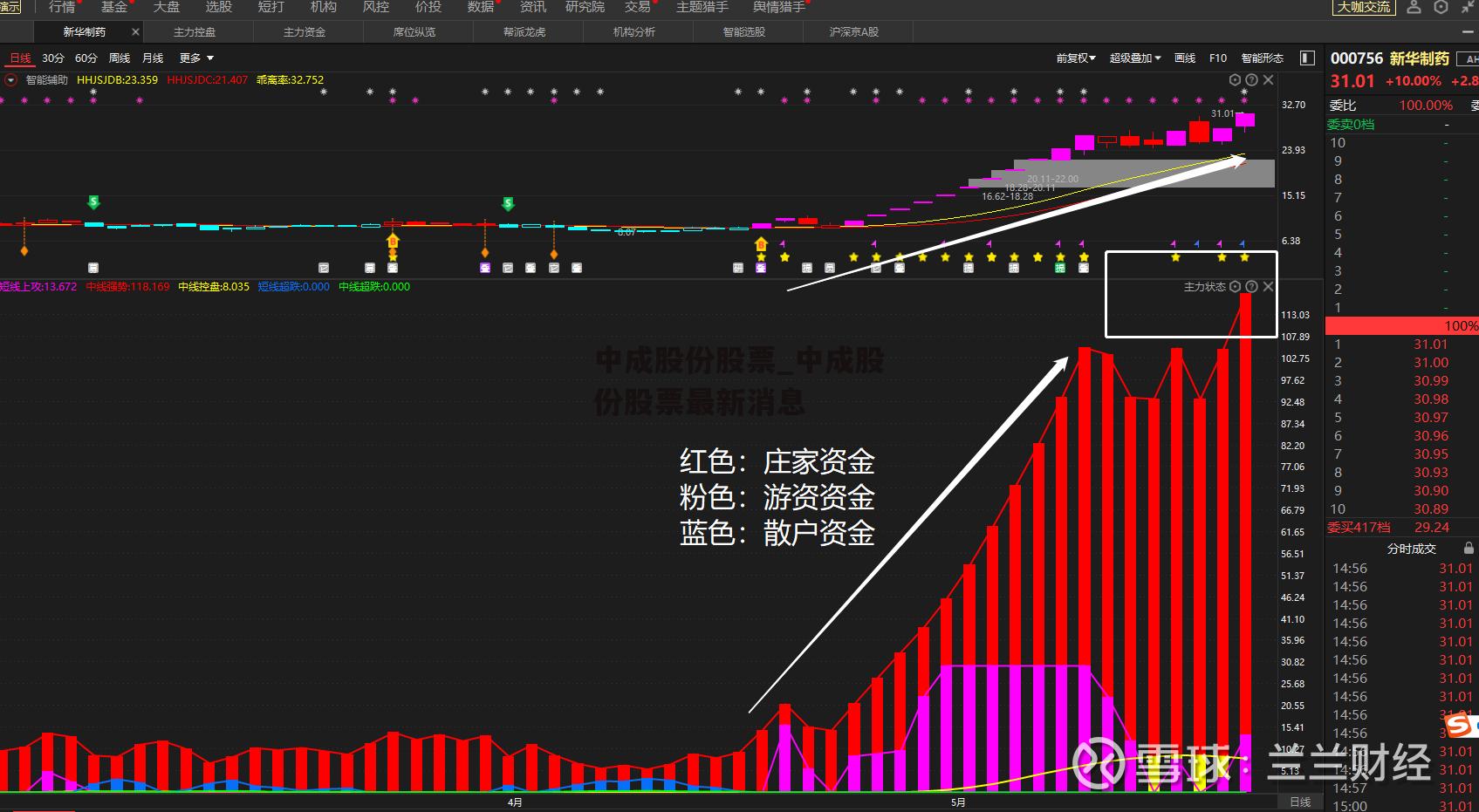1479x812 pixels.
Task: Click the 智能形态 button
Action: pos(1263,58)
